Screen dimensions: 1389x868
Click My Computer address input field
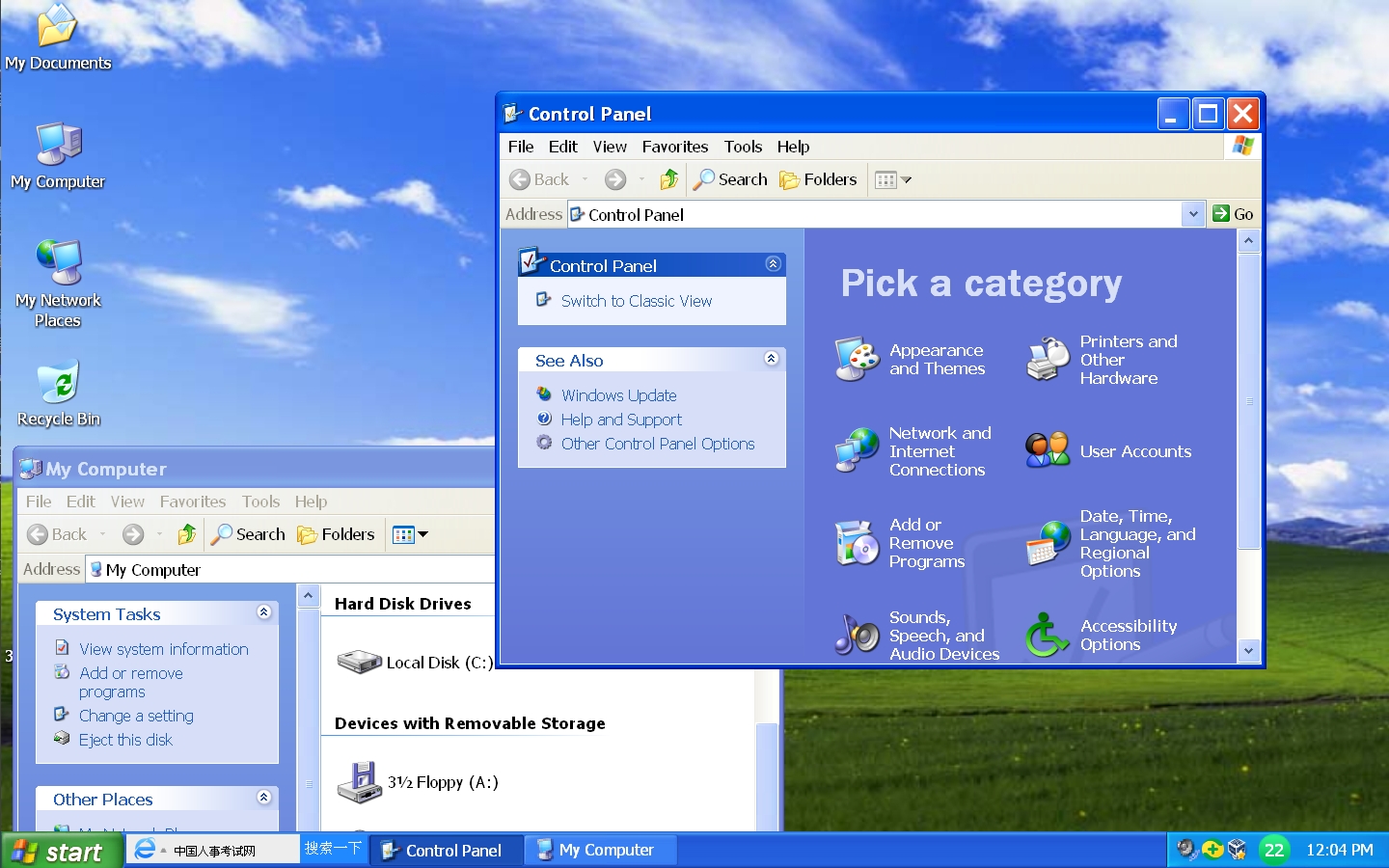(x=289, y=569)
